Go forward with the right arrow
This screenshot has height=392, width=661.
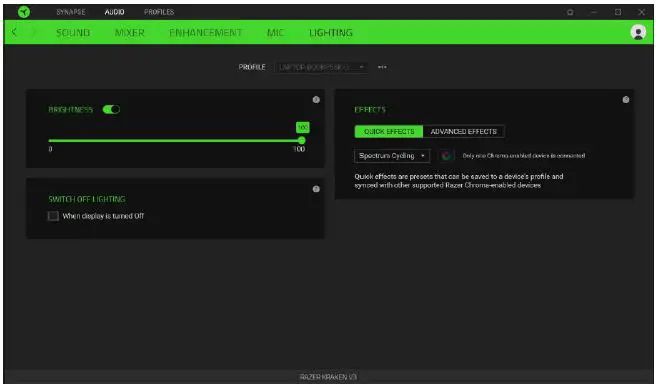(x=34, y=32)
